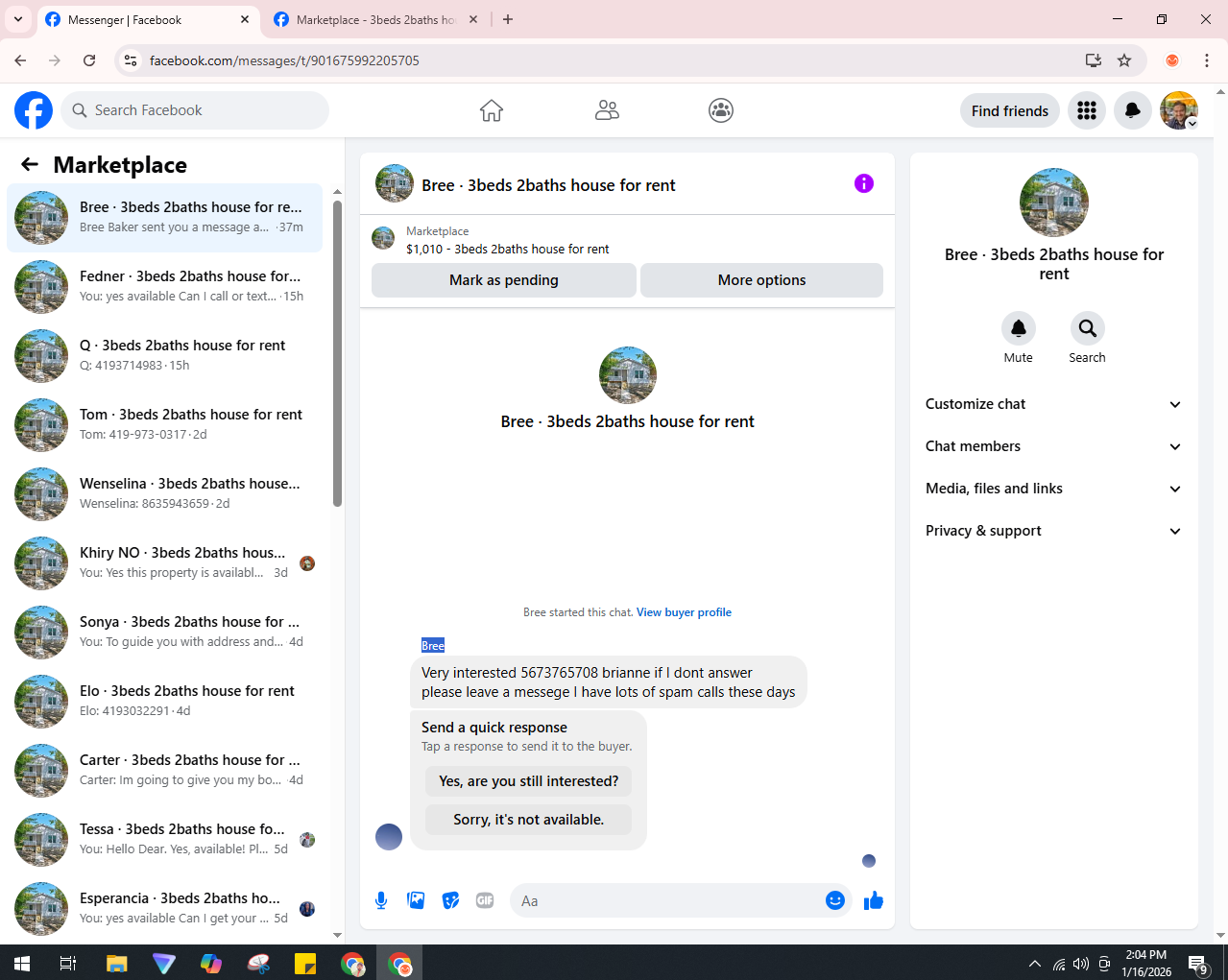
Task: Open Tessa conversation
Action: click(x=165, y=840)
